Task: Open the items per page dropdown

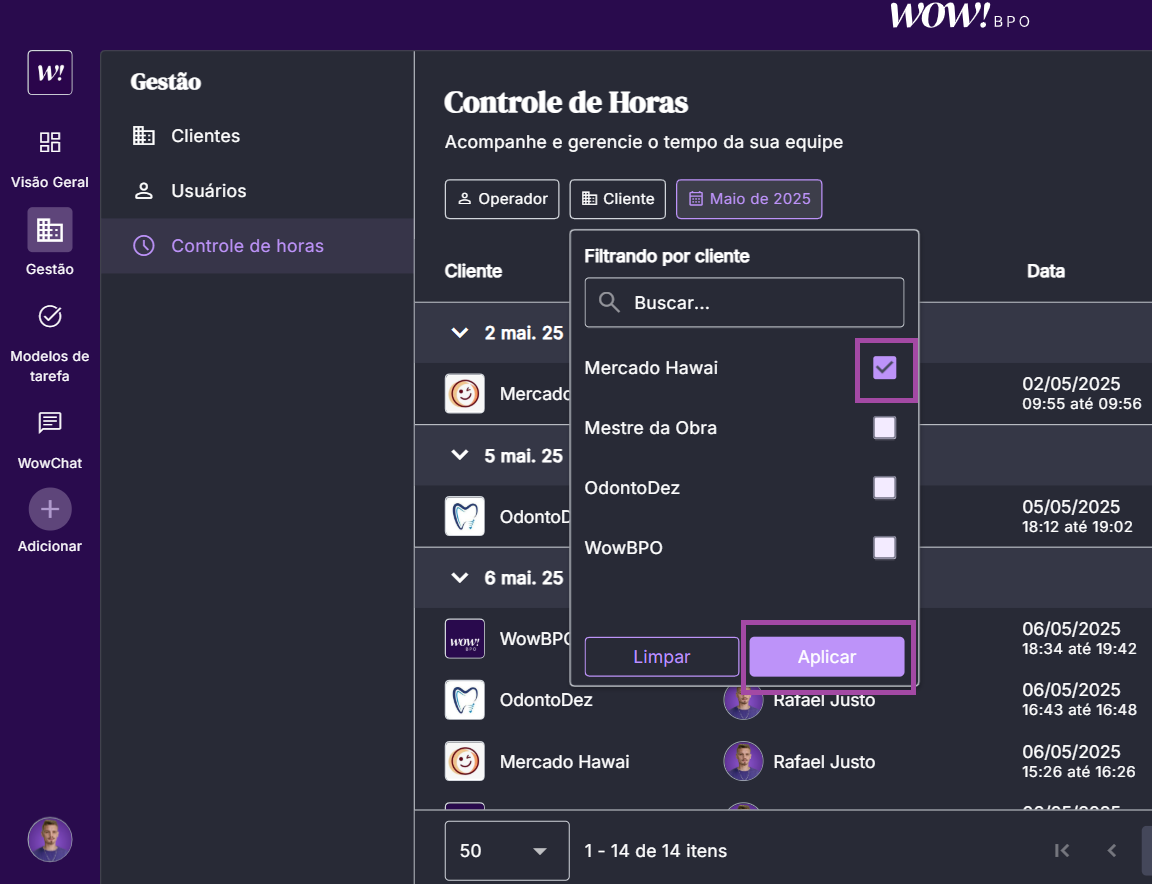Action: click(506, 851)
